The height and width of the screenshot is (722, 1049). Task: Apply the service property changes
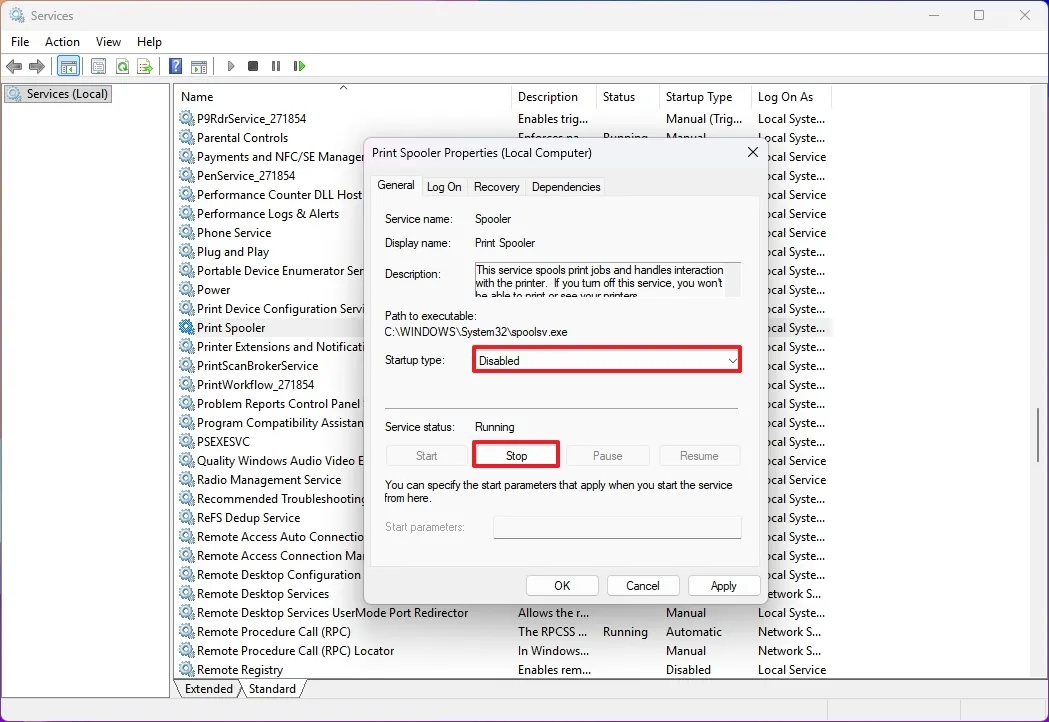(723, 585)
